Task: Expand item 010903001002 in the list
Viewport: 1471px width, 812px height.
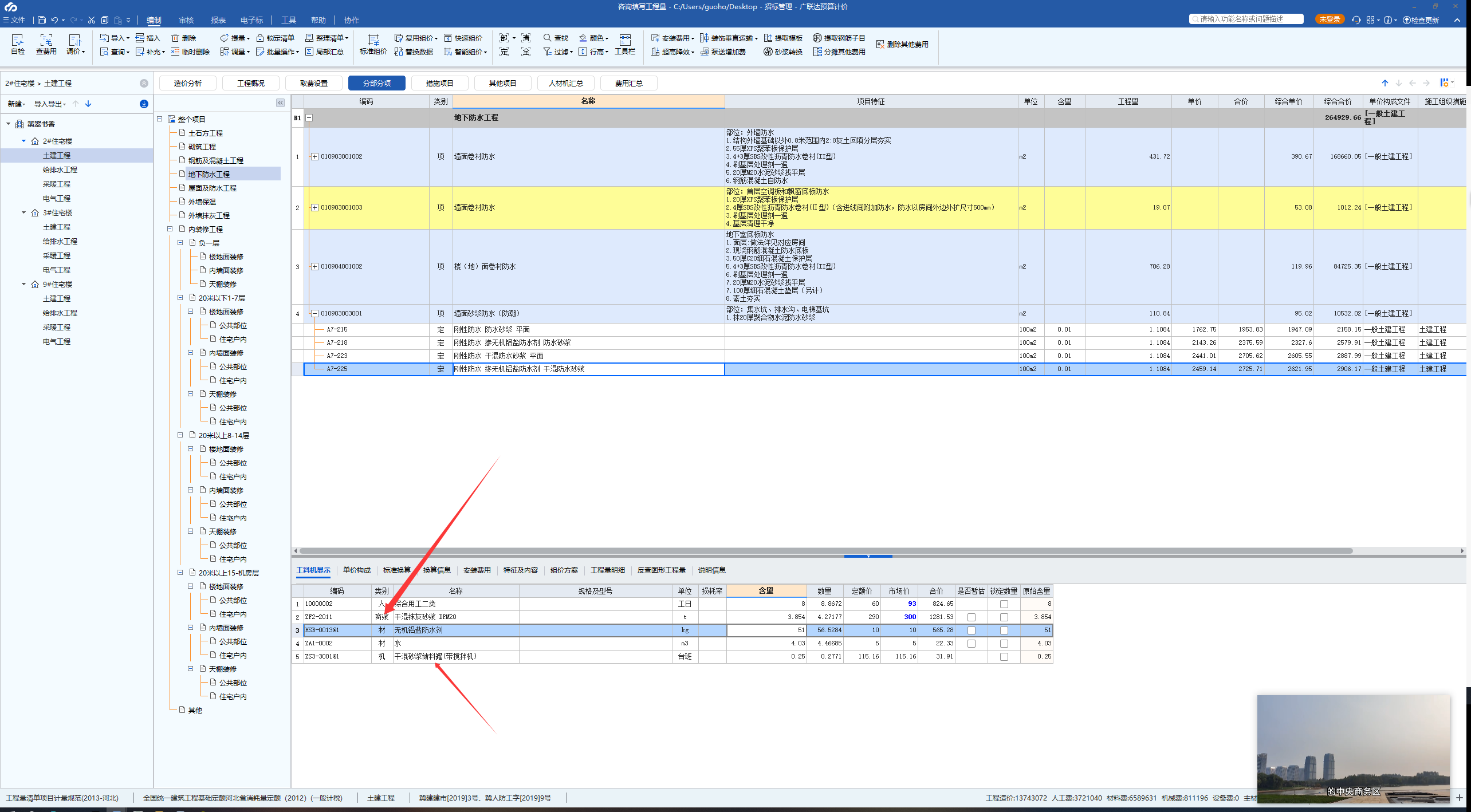Action: pos(314,156)
